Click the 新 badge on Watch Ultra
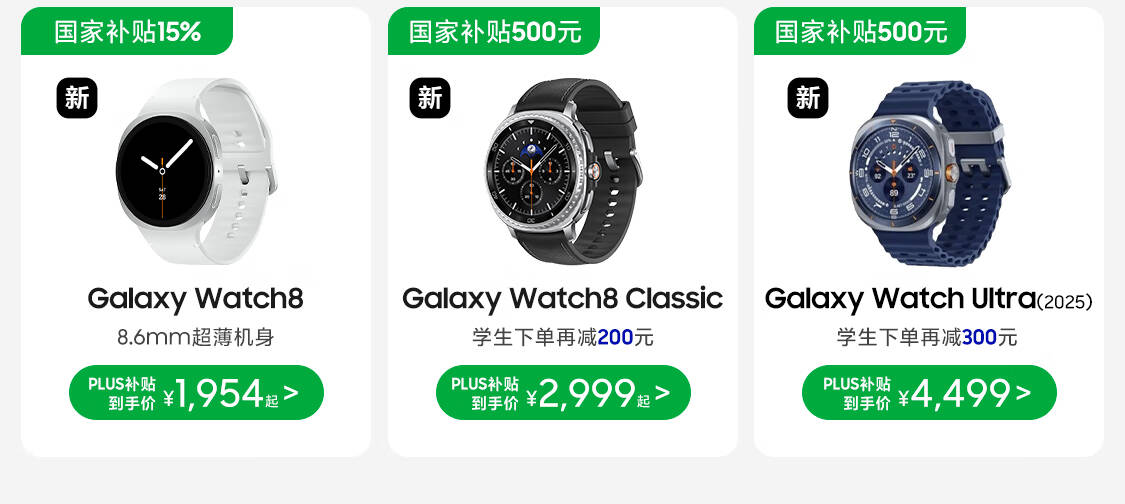Viewport: 1125px width, 504px height. tap(808, 98)
